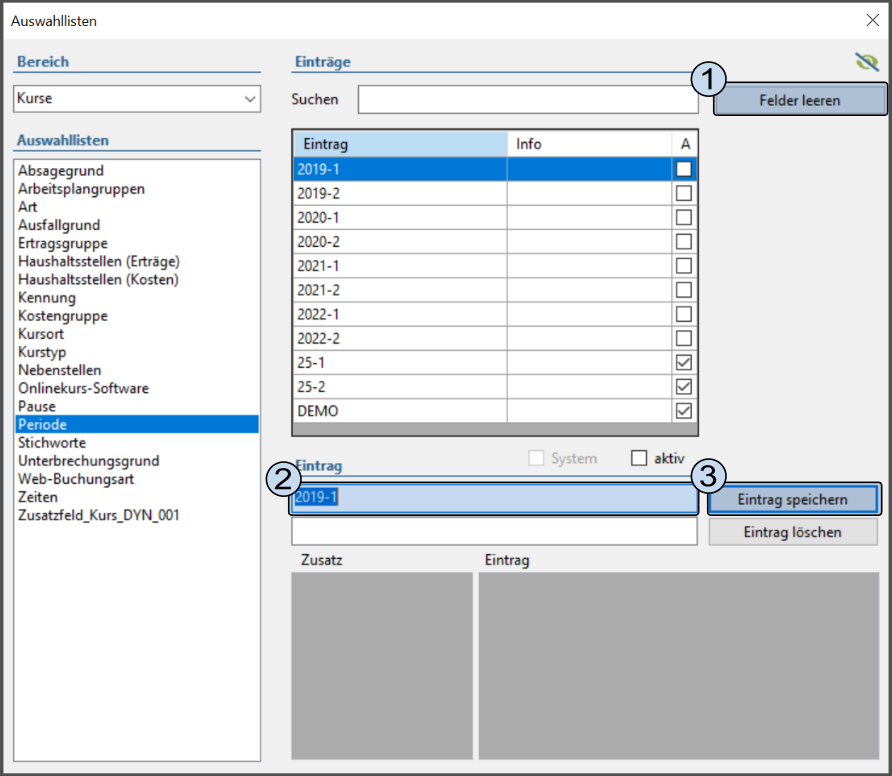The height and width of the screenshot is (776, 892).
Task: Open the Bereich dropdown showing Kurse
Action: (x=137, y=98)
